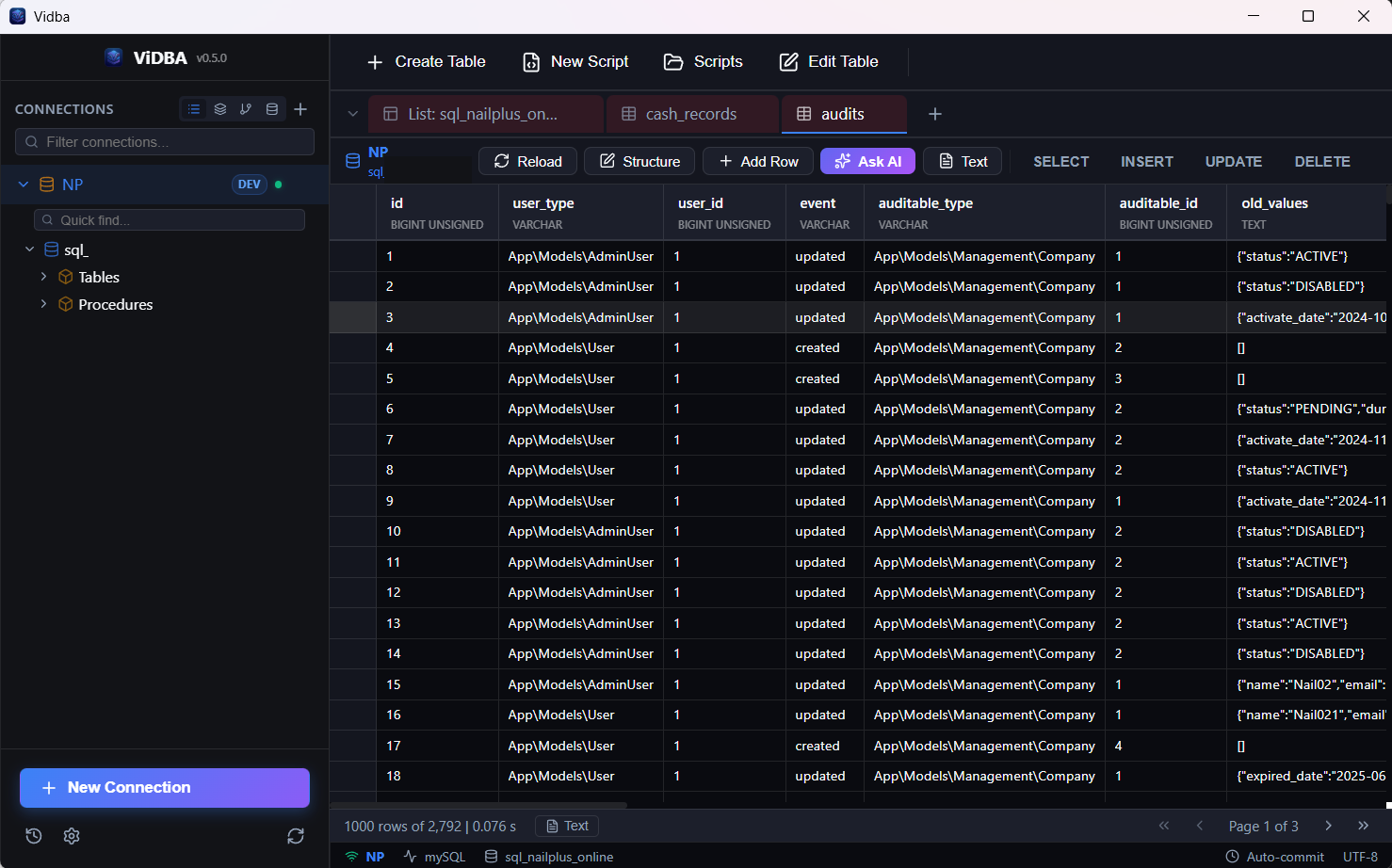
Task: Generate a DELETE statement
Action: point(1322,161)
